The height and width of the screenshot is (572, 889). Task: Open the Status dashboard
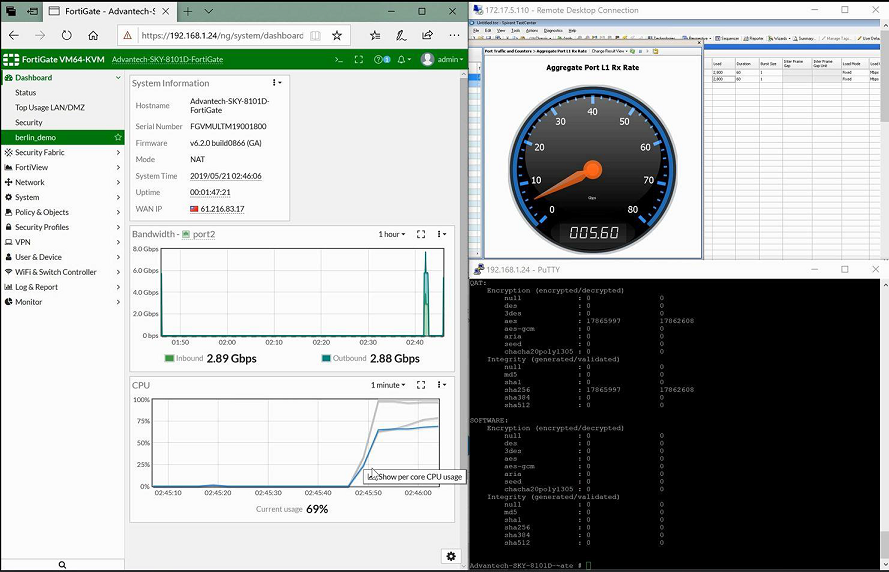point(26,92)
